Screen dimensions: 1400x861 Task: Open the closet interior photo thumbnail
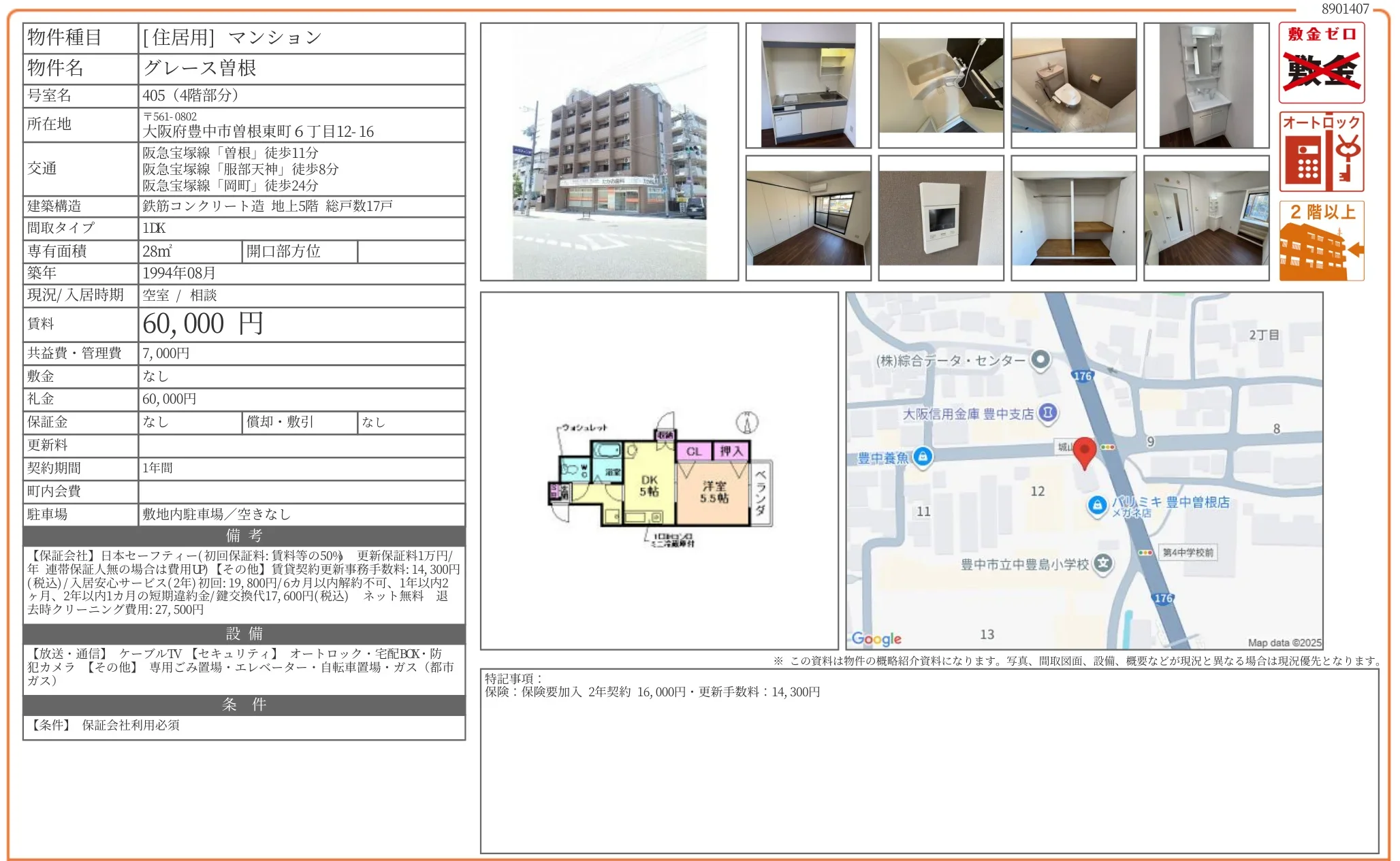pyautogui.click(x=1073, y=218)
